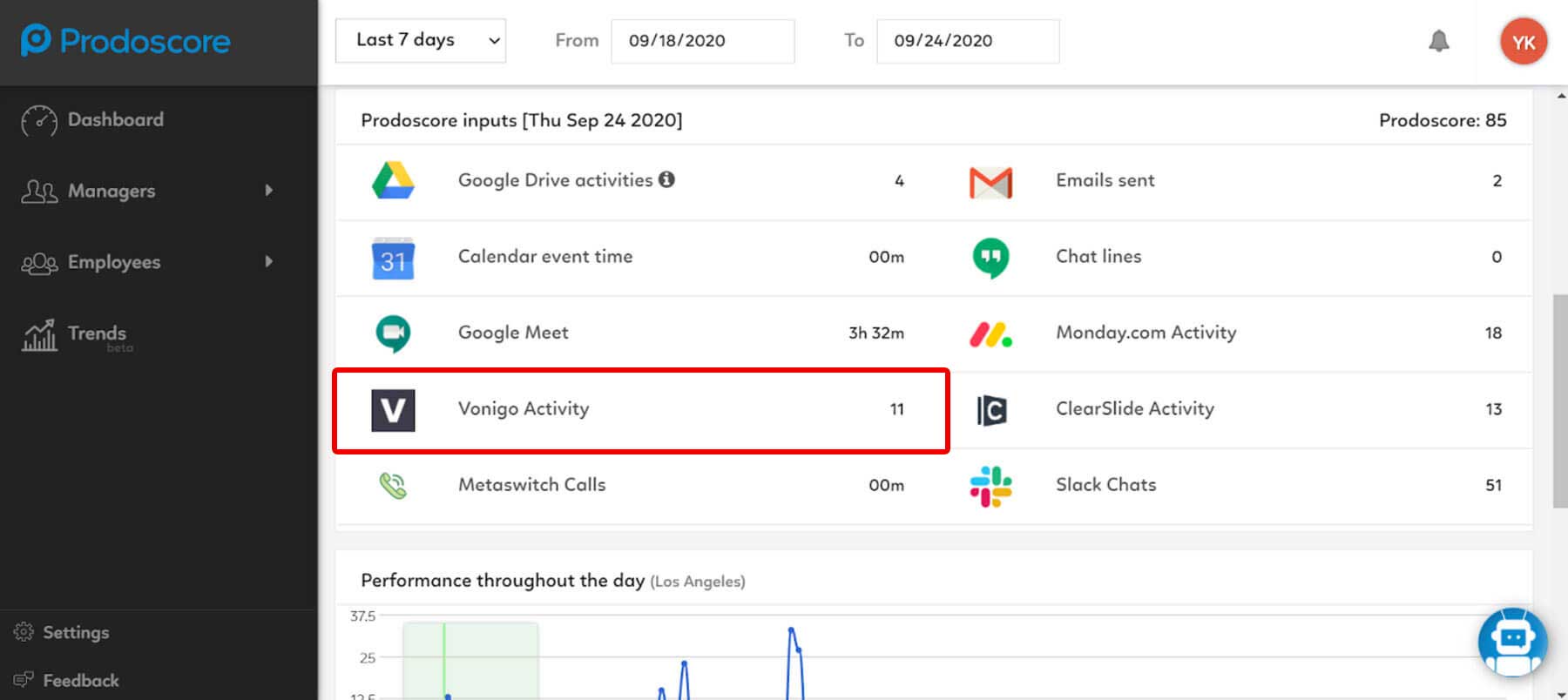The image size is (1568, 700).
Task: Click the Feedback speech icon
Action: coord(24,679)
